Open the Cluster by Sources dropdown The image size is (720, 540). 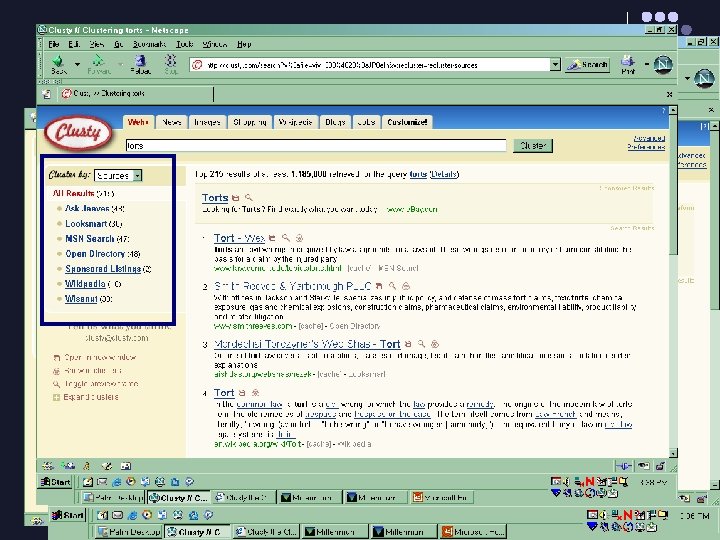(118, 175)
